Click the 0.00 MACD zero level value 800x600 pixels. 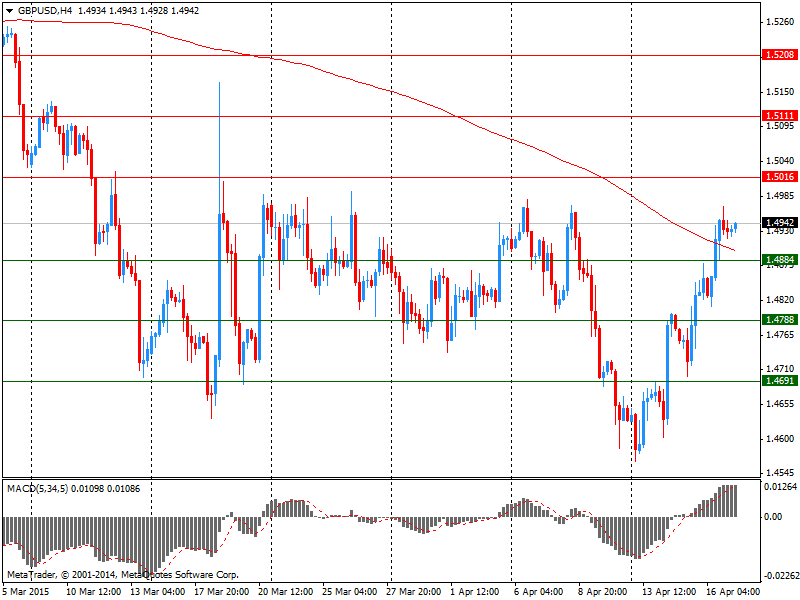pos(773,517)
